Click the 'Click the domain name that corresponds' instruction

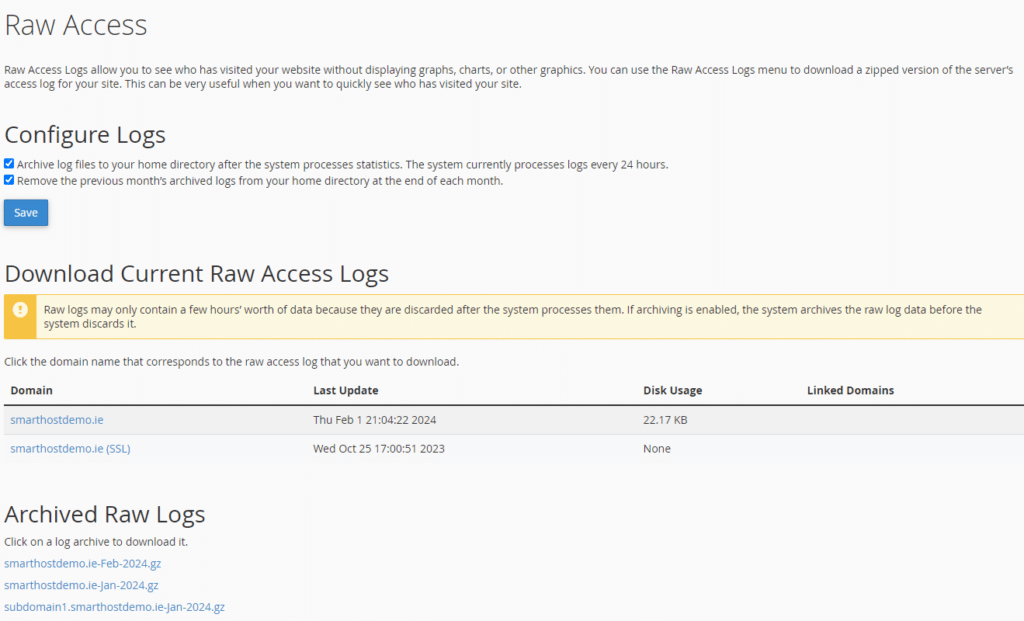point(232,362)
